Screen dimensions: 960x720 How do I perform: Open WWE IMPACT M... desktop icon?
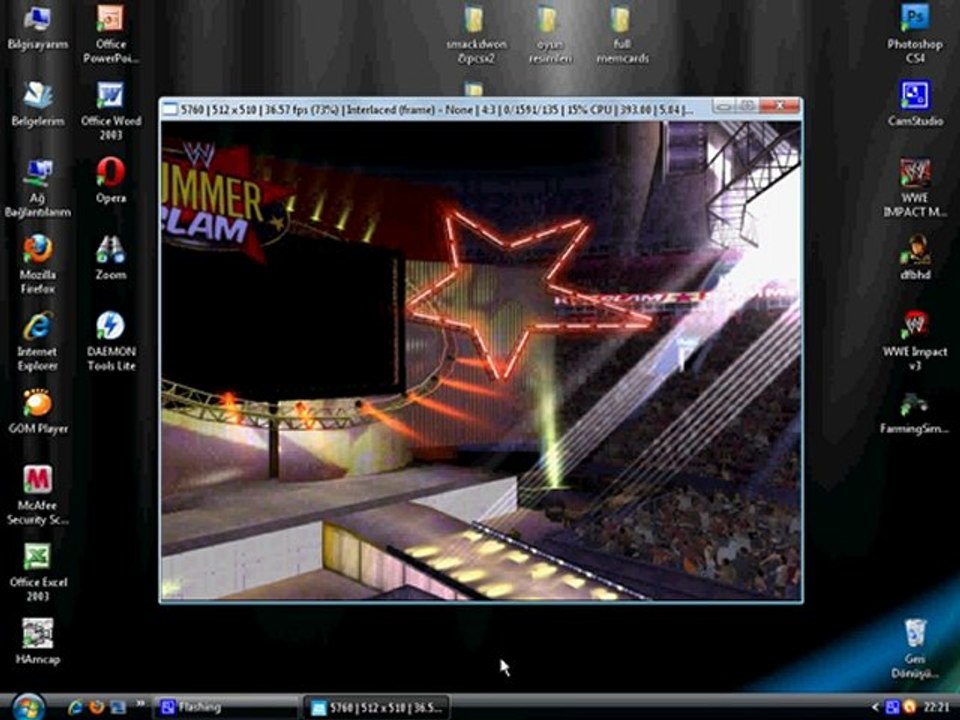click(915, 188)
